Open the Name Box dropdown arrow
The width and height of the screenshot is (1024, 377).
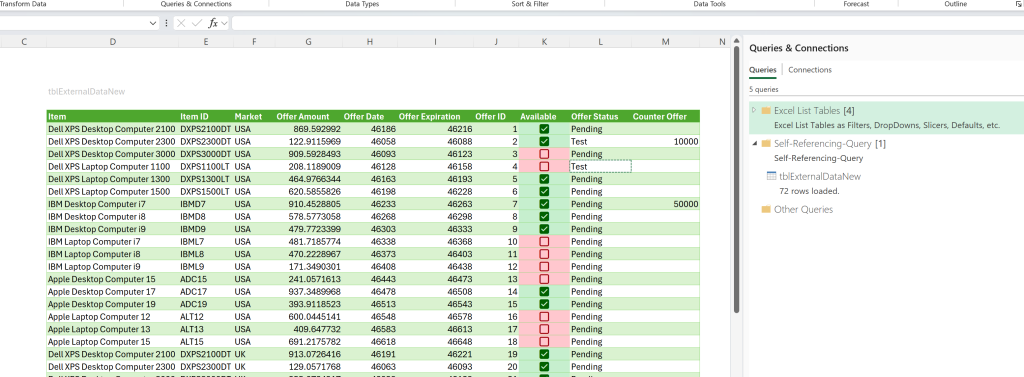coord(153,24)
